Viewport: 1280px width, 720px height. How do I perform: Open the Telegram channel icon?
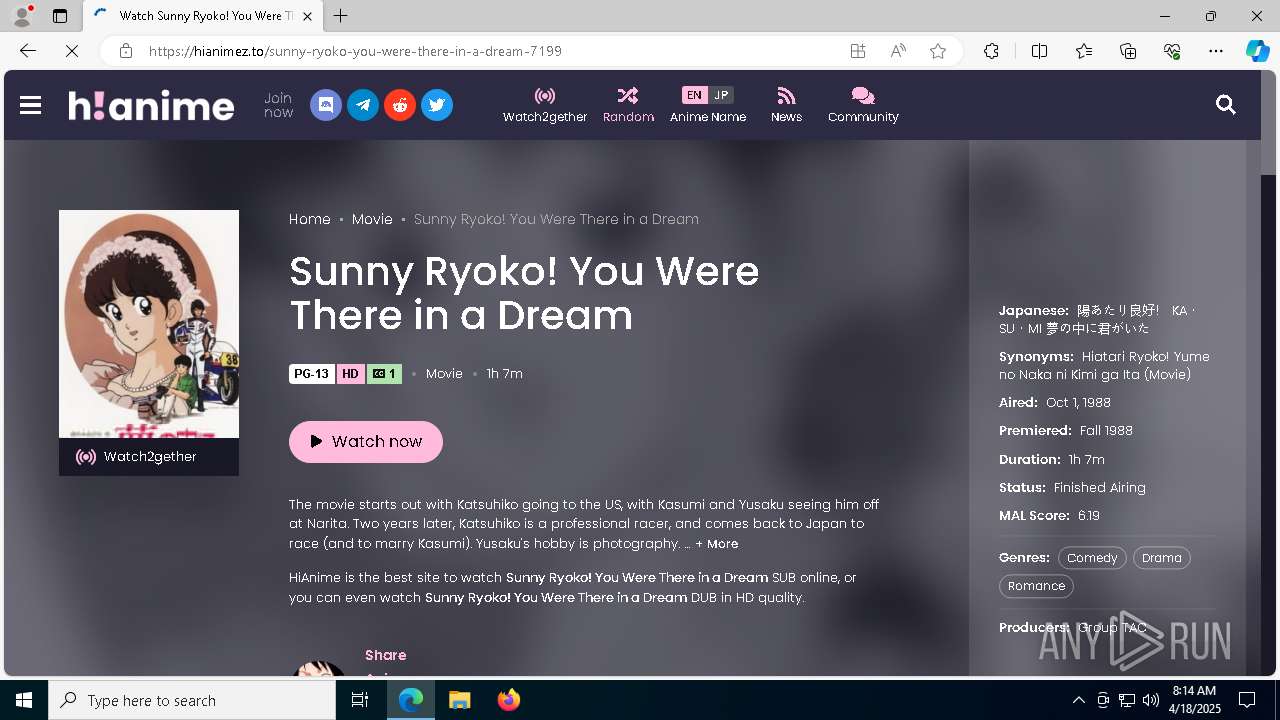363,105
